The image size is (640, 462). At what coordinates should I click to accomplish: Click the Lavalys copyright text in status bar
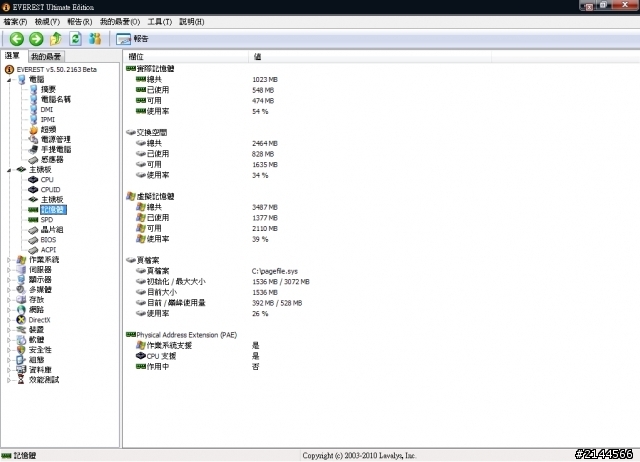(x=359, y=455)
